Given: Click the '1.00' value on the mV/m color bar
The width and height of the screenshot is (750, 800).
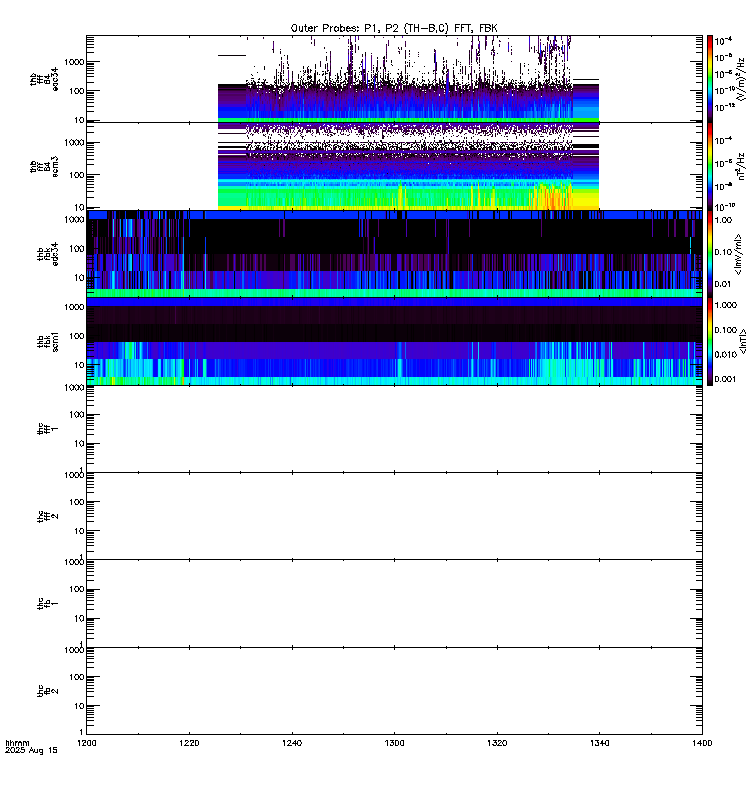Looking at the screenshot, I should tap(723, 220).
